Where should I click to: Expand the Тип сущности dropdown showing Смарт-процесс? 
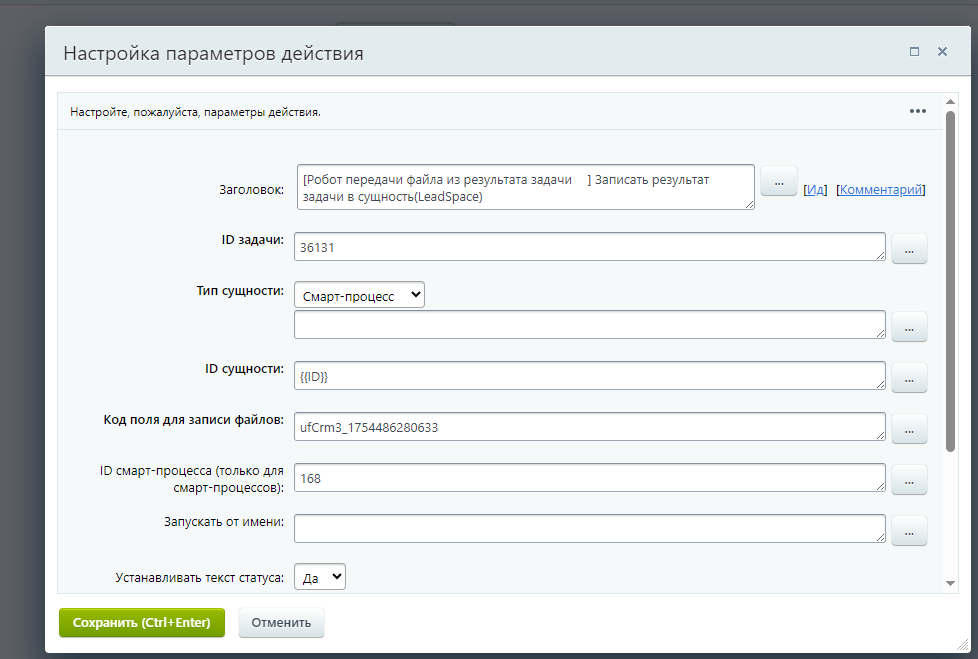pyautogui.click(x=359, y=295)
